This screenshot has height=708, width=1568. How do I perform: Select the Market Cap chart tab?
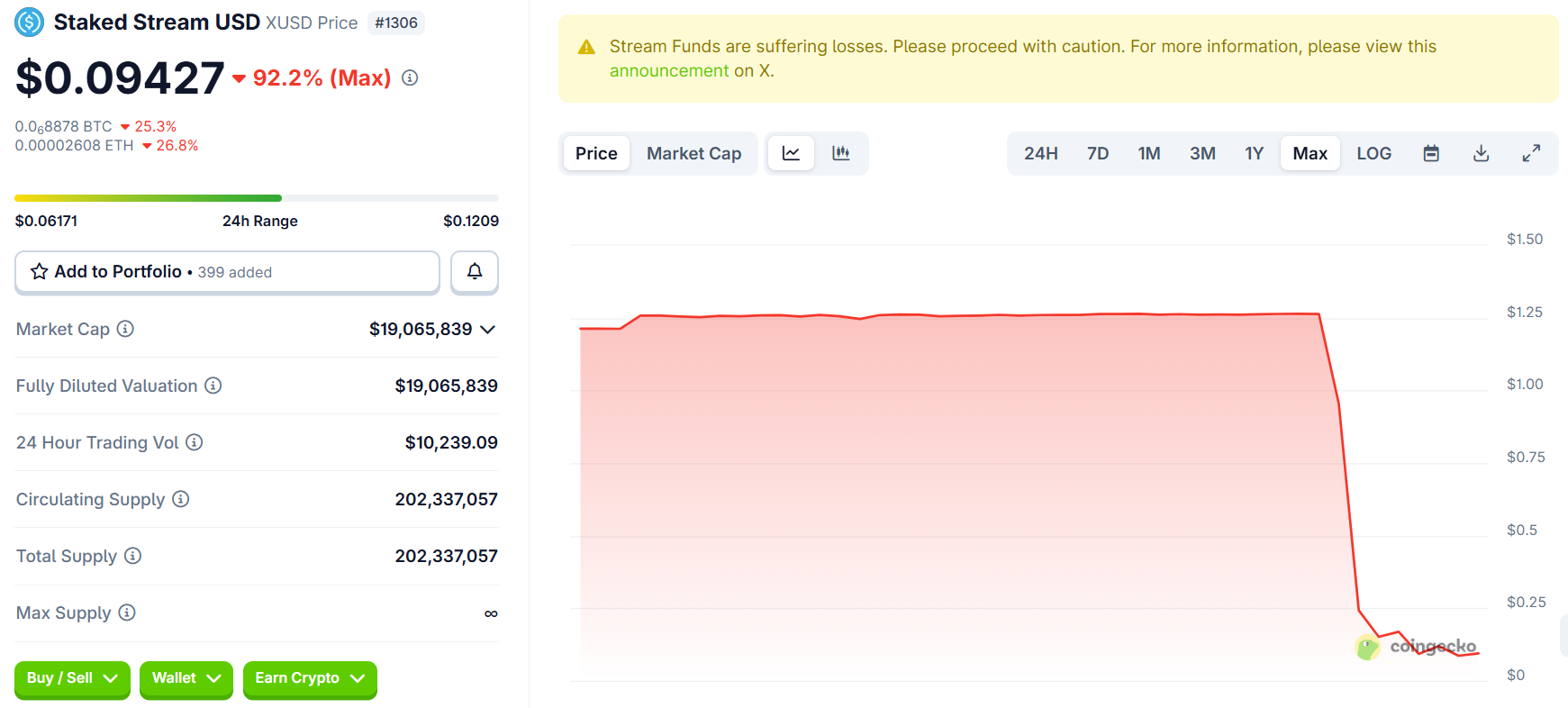(694, 153)
